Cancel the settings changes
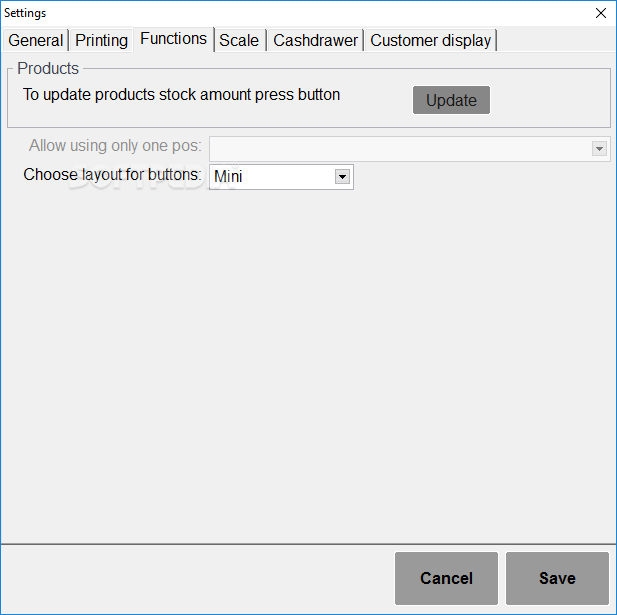The image size is (617, 615). coord(446,578)
